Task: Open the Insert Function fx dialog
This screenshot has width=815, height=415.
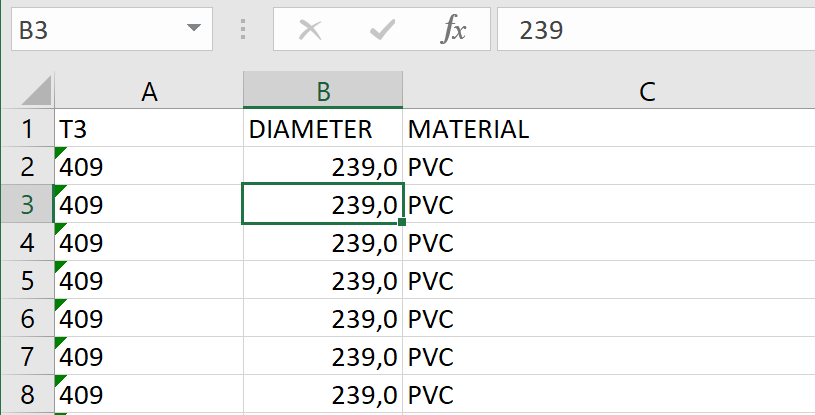Action: (x=454, y=30)
